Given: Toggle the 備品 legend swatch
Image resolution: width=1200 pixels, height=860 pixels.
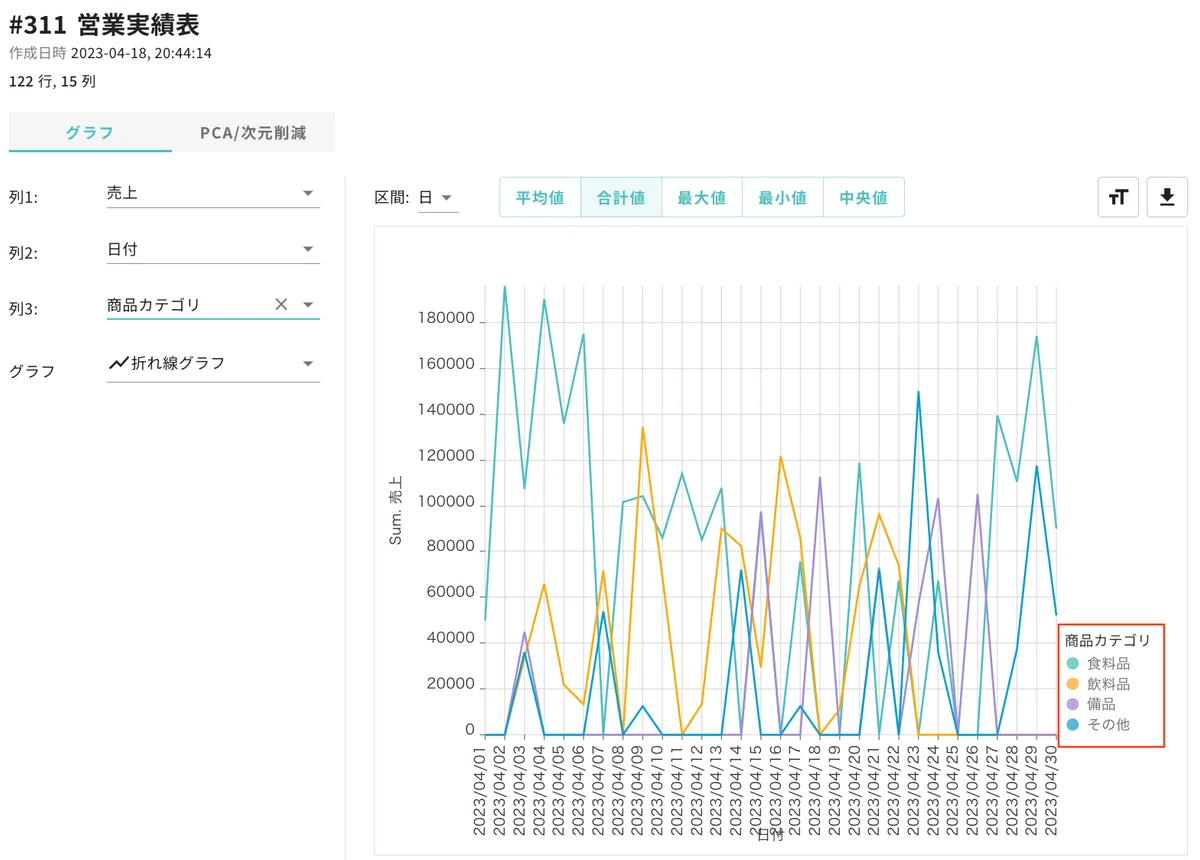Looking at the screenshot, I should pyautogui.click(x=1073, y=704).
